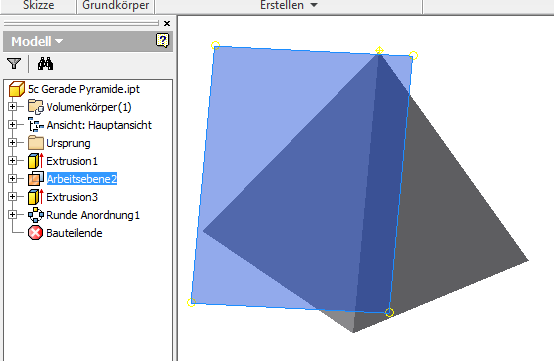The height and width of the screenshot is (361, 554).
Task: Select Runde Anordnung1 in the tree
Action: tap(93, 215)
